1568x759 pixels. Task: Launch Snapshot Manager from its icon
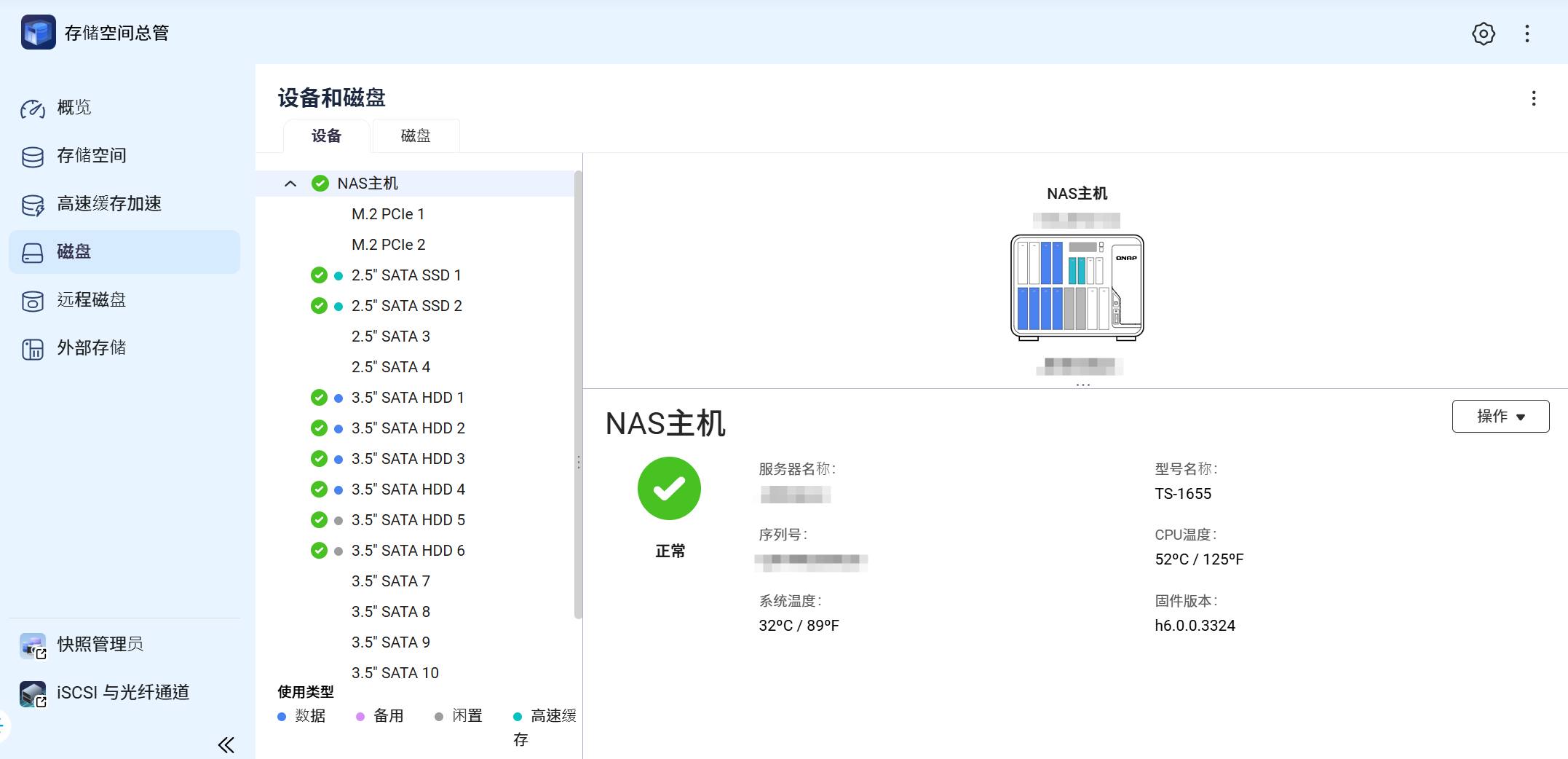pyautogui.click(x=33, y=645)
